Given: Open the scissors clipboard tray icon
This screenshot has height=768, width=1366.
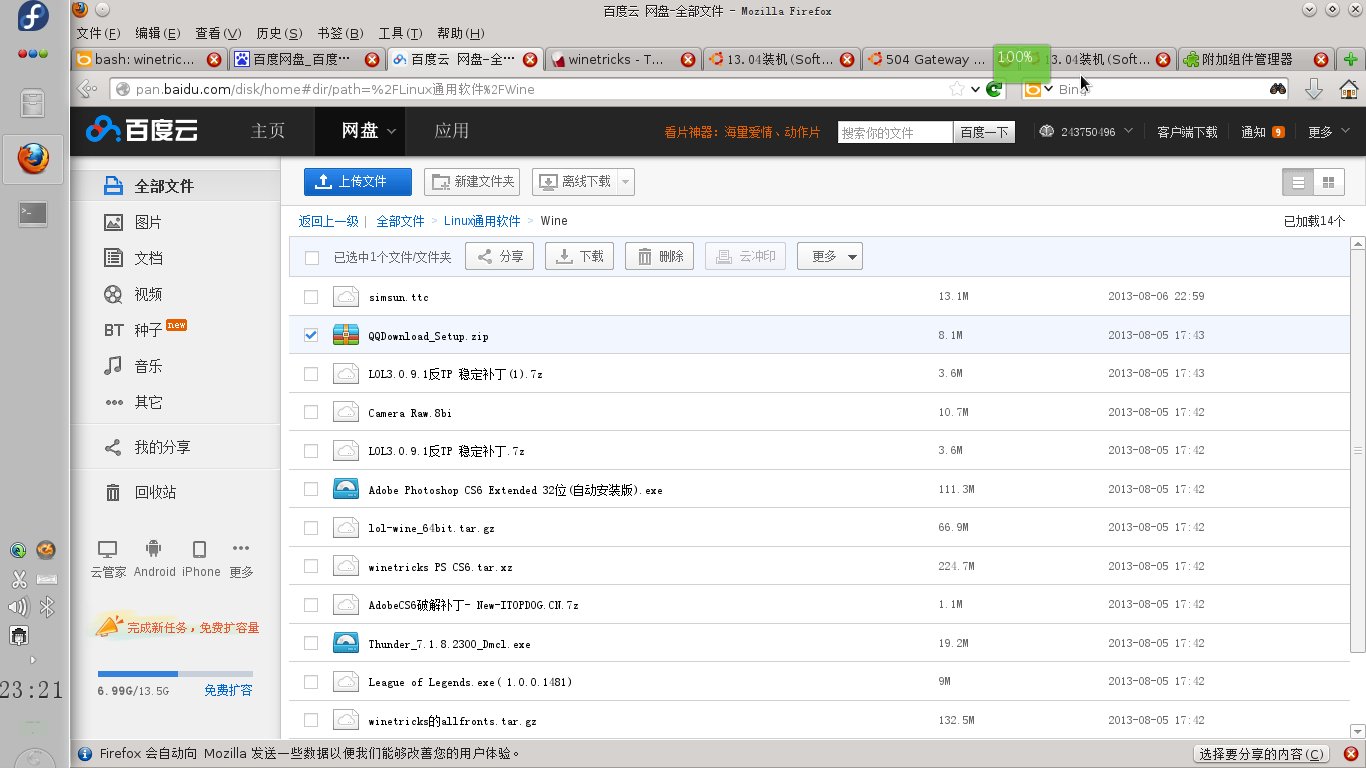Looking at the screenshot, I should 18,579.
